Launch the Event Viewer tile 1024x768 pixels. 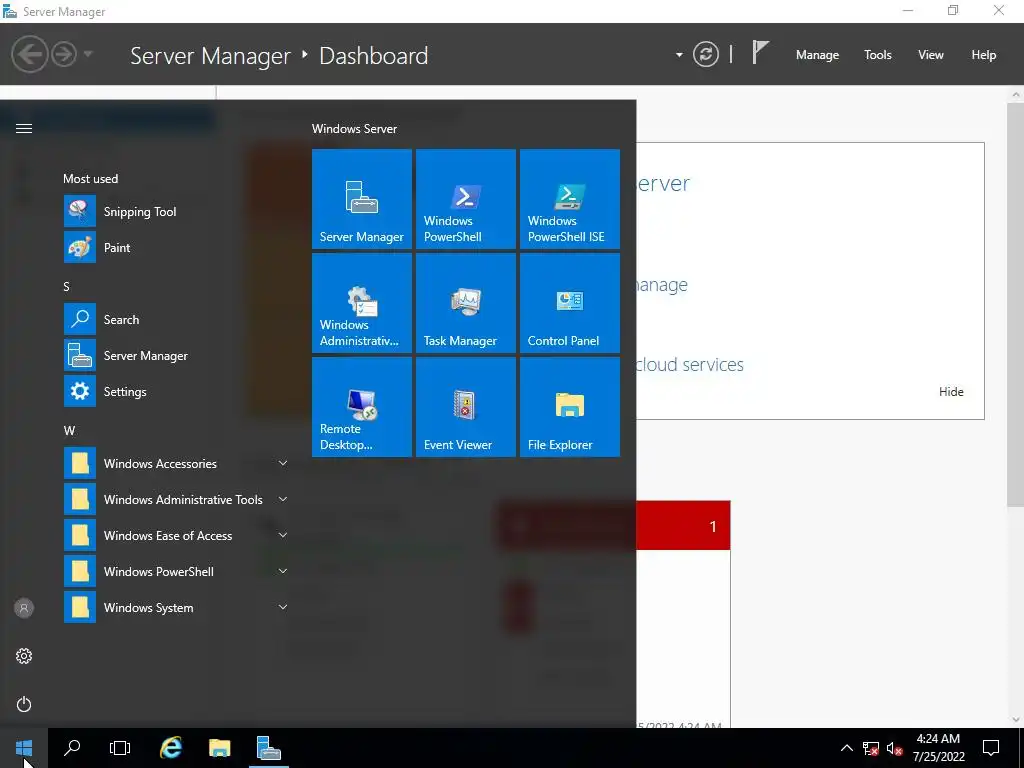coord(466,406)
